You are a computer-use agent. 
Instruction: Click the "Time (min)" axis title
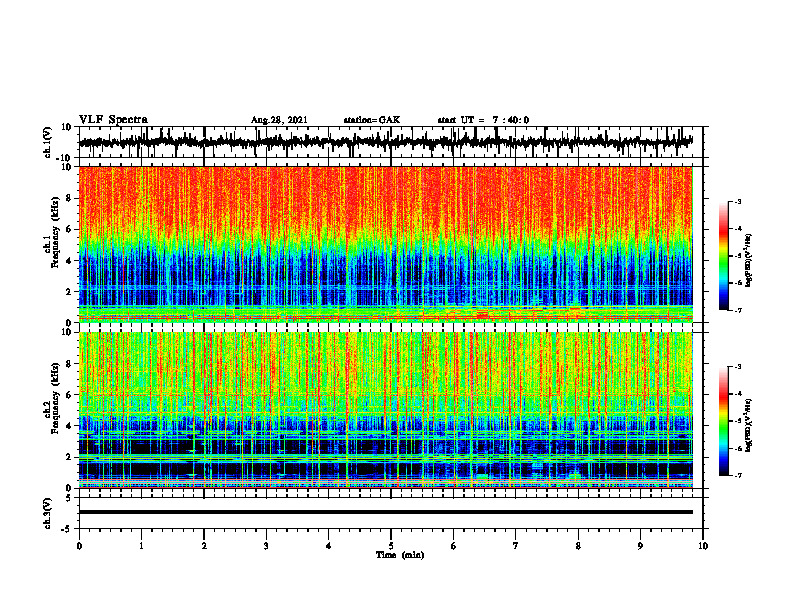(400, 555)
